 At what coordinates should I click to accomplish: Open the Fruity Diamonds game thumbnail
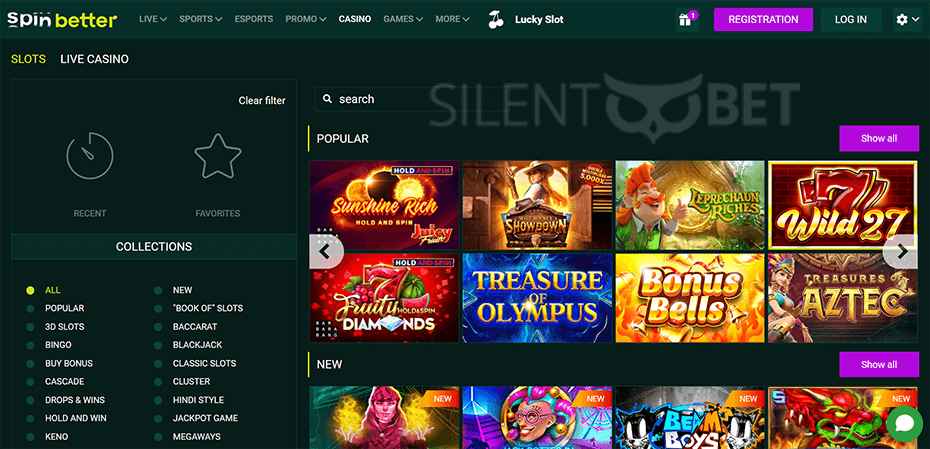pos(384,298)
